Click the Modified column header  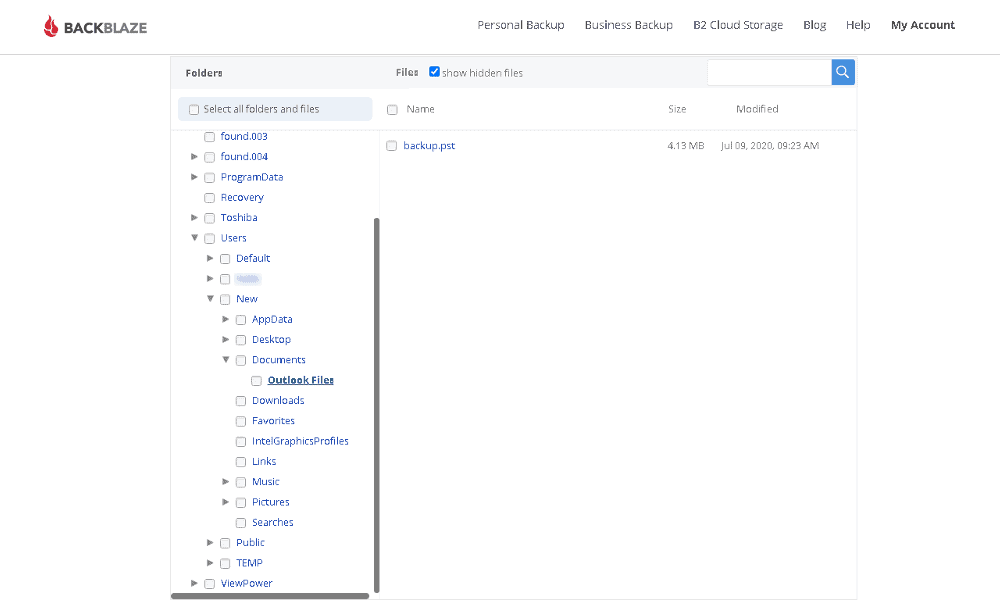tap(757, 109)
